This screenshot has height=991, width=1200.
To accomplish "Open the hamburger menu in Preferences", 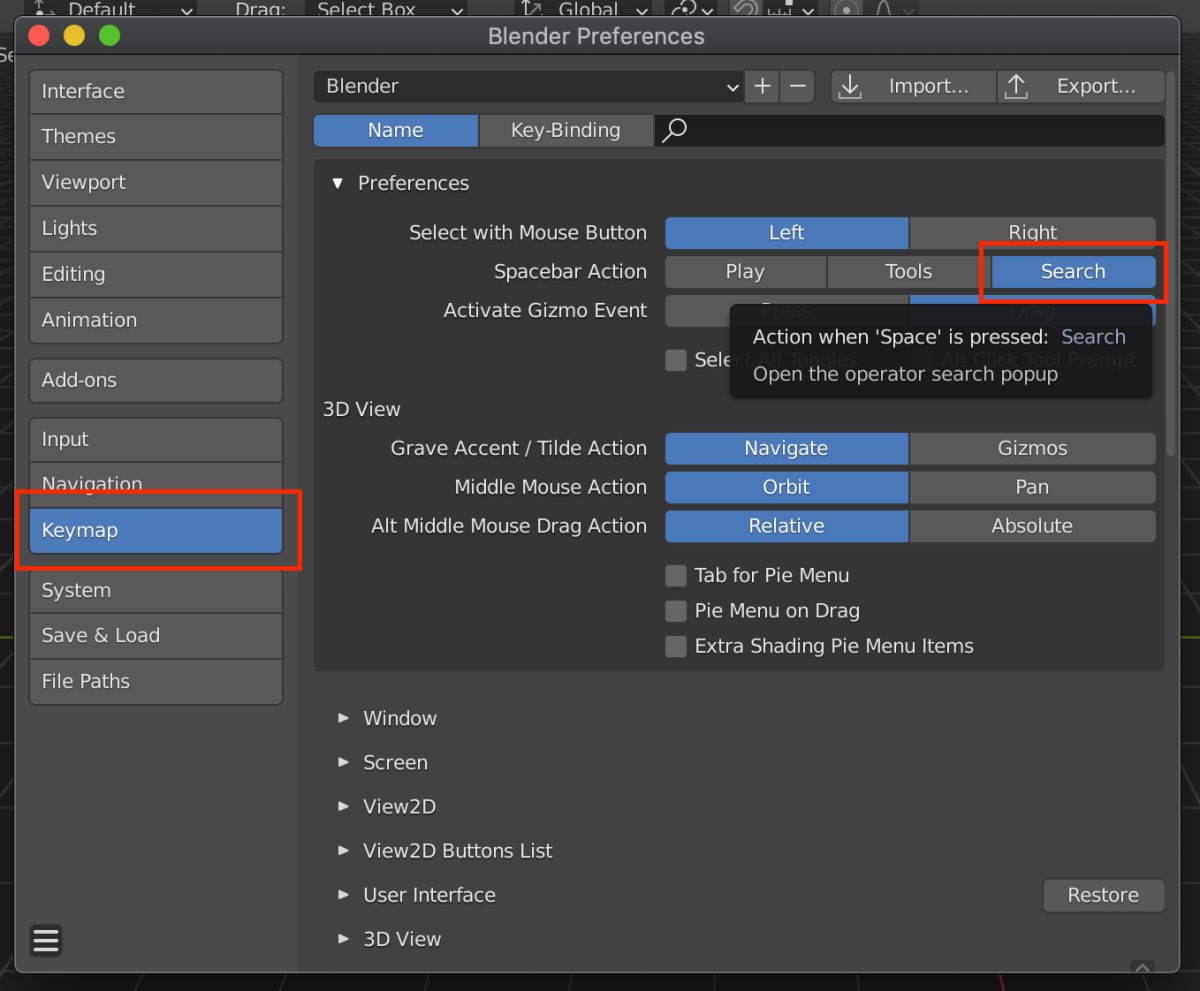I will (x=46, y=940).
